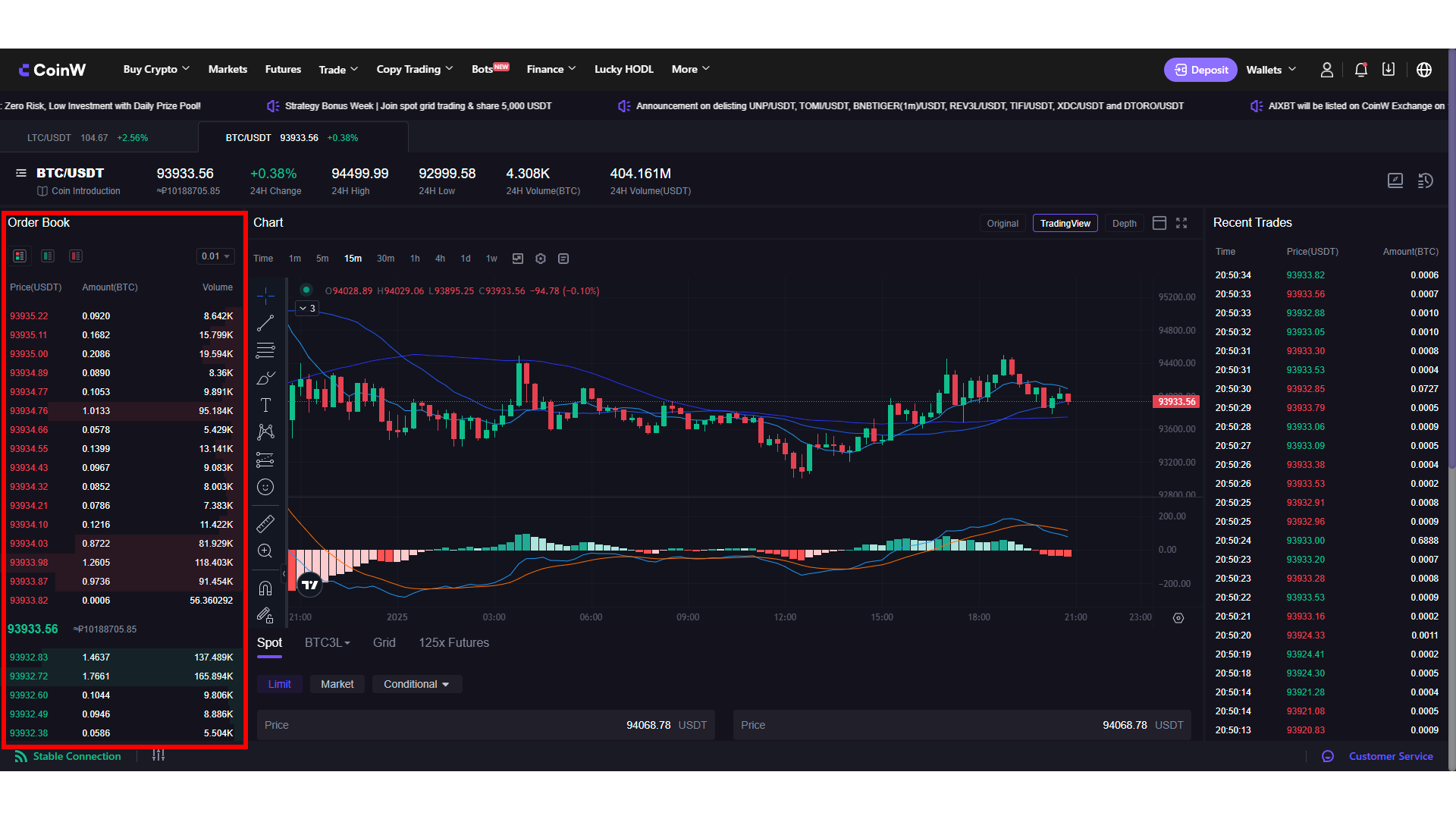Open the Markets page
The height and width of the screenshot is (819, 1456).
click(x=227, y=69)
